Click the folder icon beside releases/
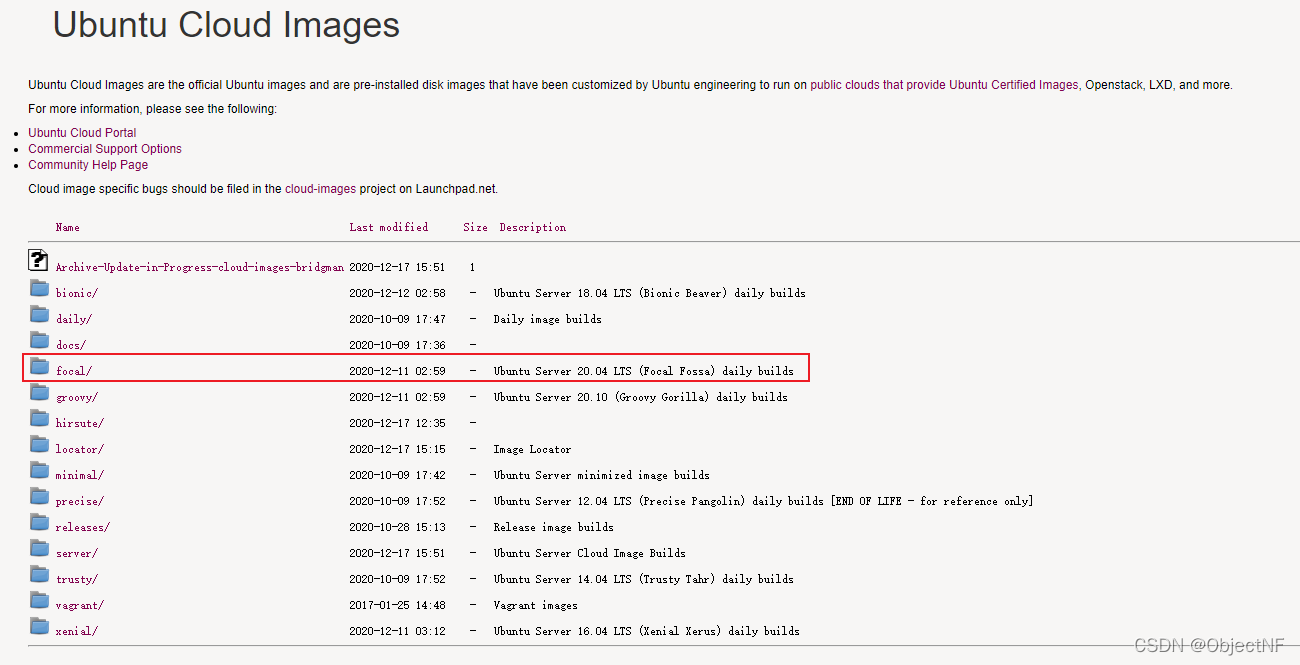The image size is (1300, 665). tap(39, 523)
